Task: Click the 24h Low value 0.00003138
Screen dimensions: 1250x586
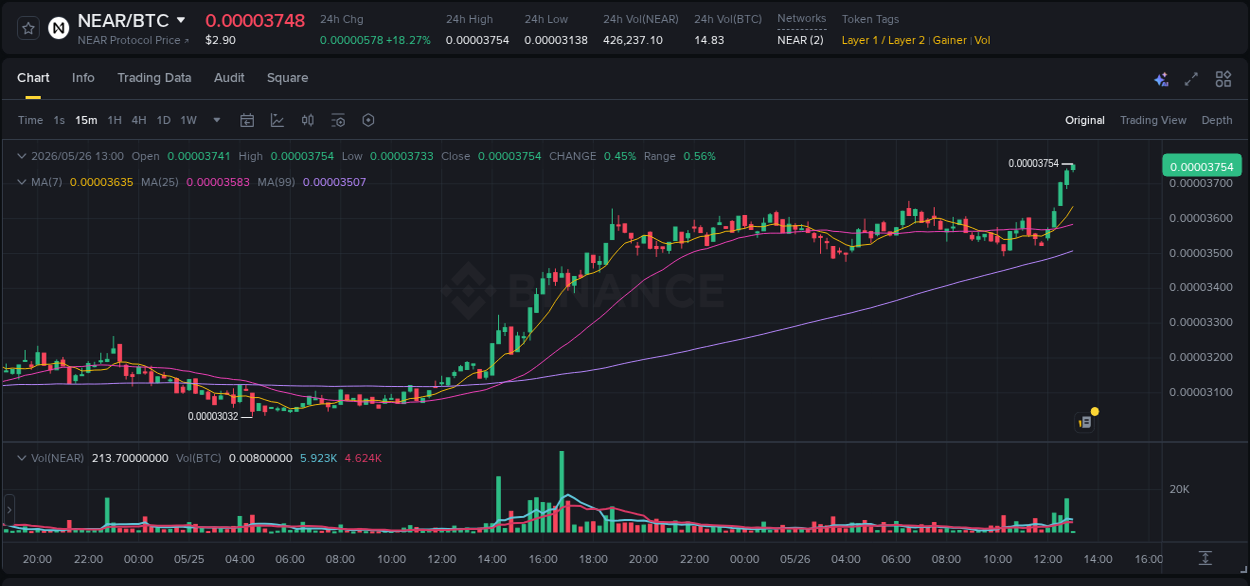Action: 556,40
